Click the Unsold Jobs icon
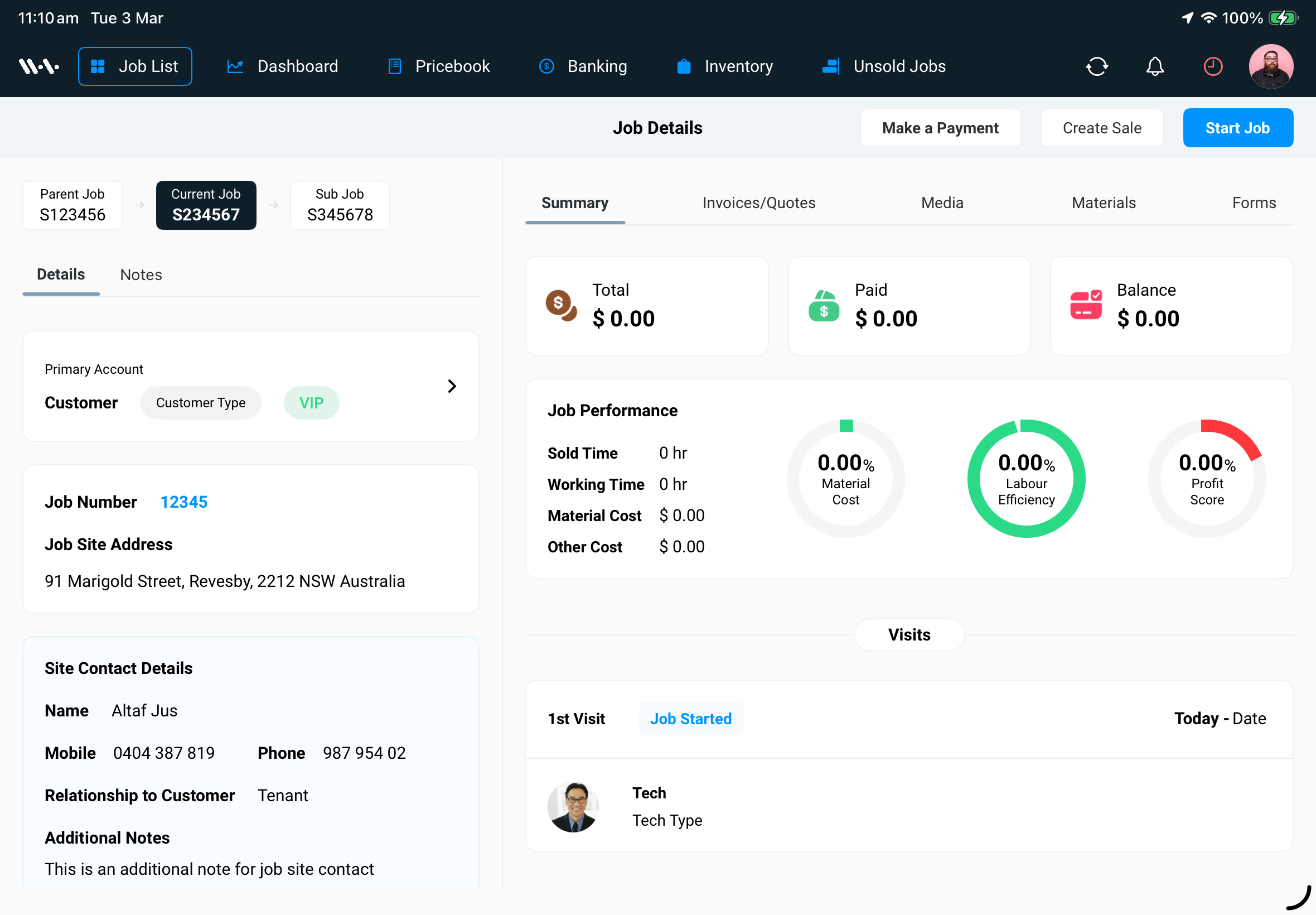This screenshot has height=915, width=1316. (x=831, y=66)
